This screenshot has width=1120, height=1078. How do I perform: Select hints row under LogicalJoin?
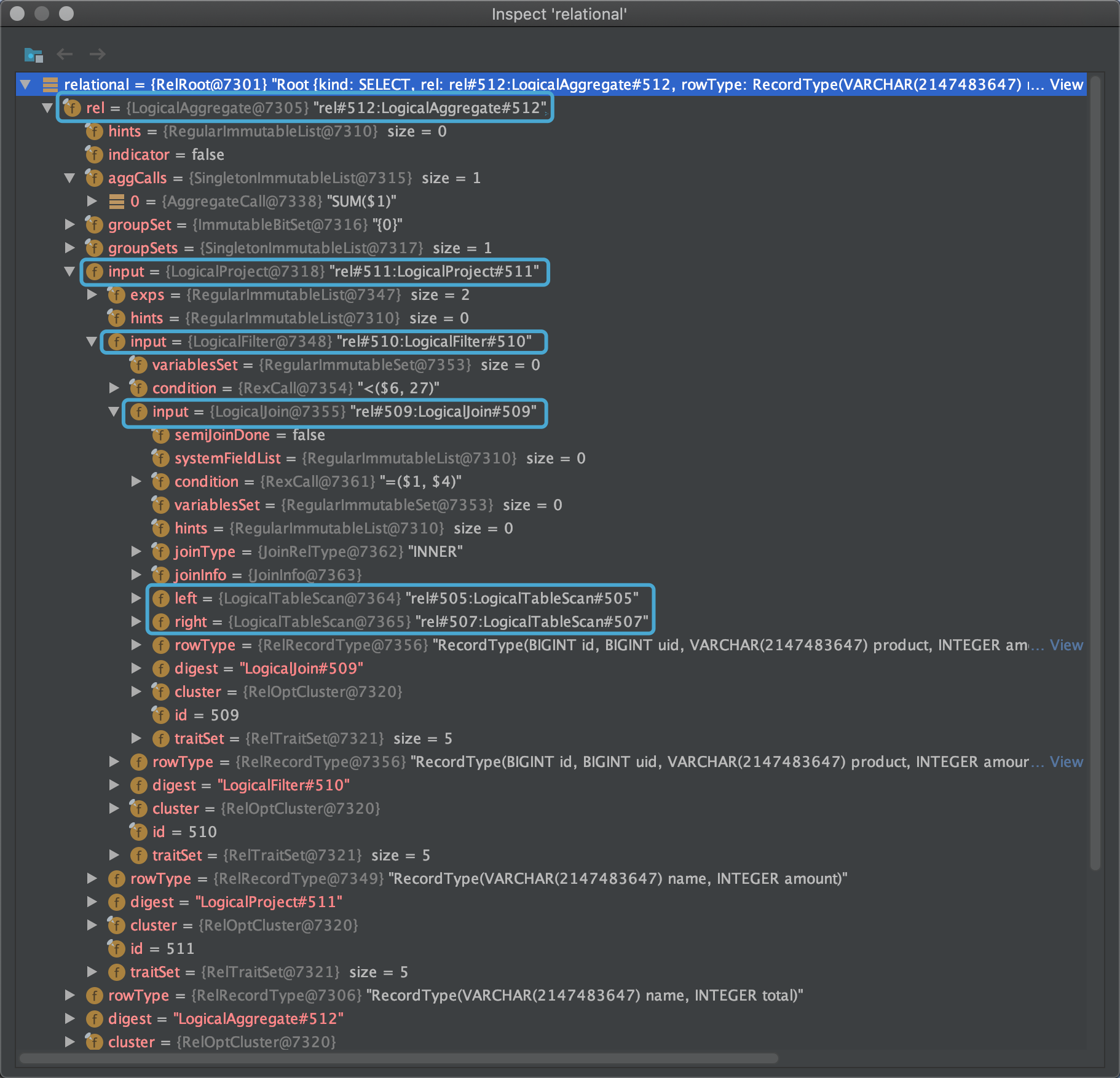(551, 528)
